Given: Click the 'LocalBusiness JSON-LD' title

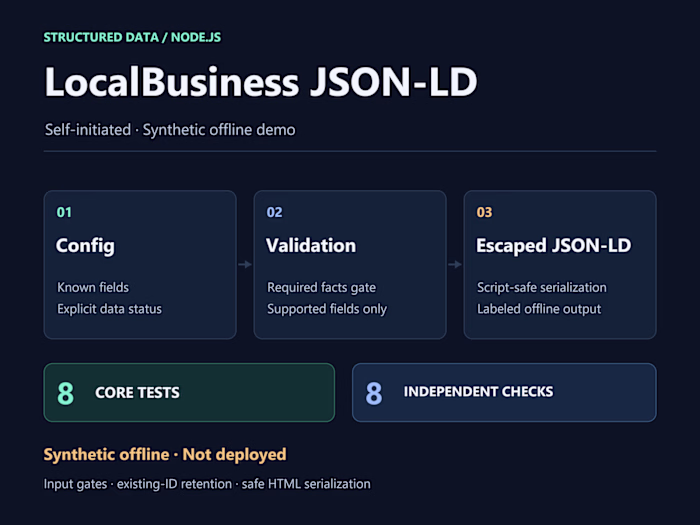Looking at the screenshot, I should (x=261, y=82).
